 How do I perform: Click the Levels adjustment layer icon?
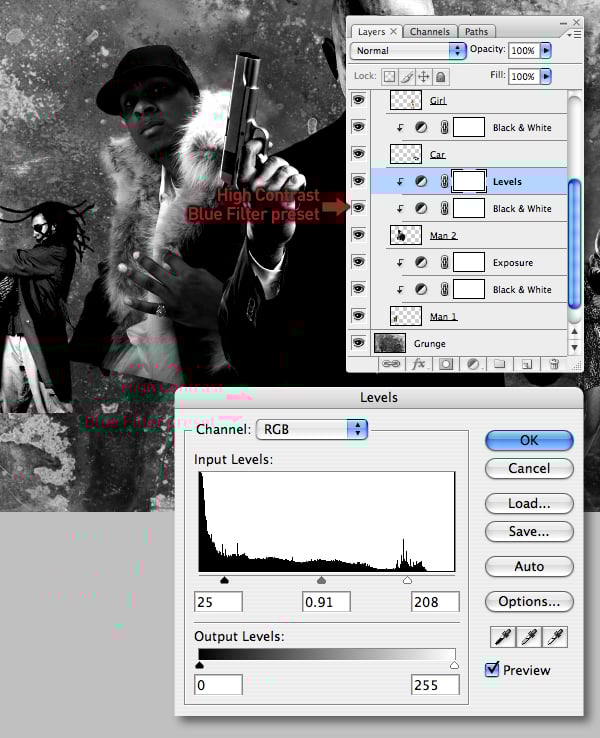point(421,181)
